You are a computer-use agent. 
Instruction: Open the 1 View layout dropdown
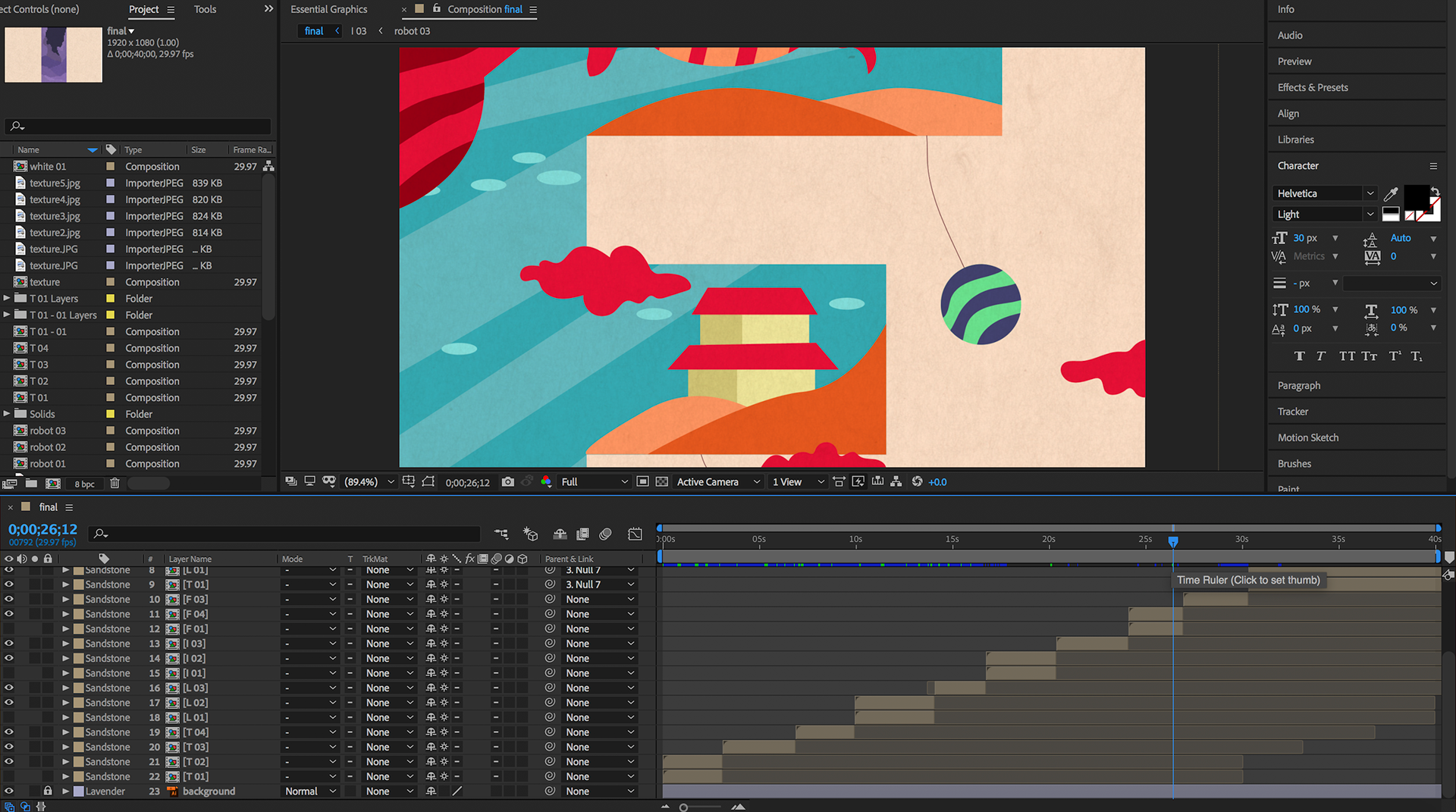pos(798,482)
